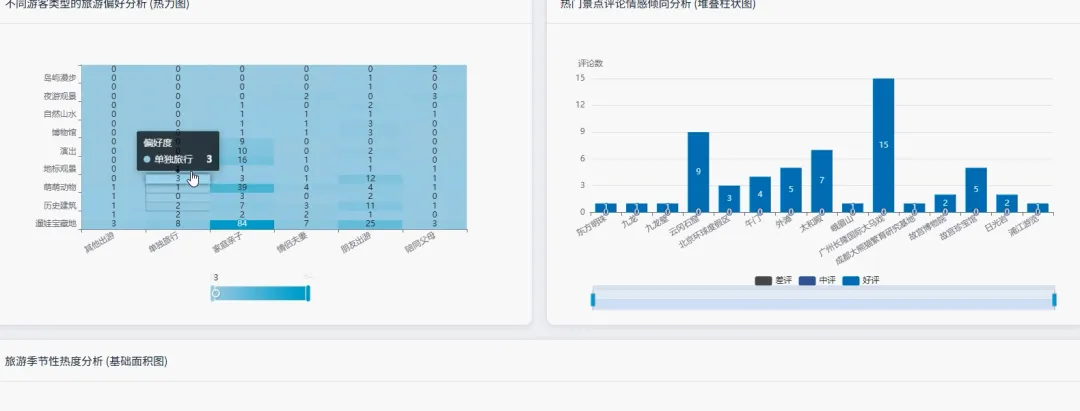The width and height of the screenshot is (1080, 411).
Task: Click the 偏好度 tooltip box
Action: pos(178,151)
